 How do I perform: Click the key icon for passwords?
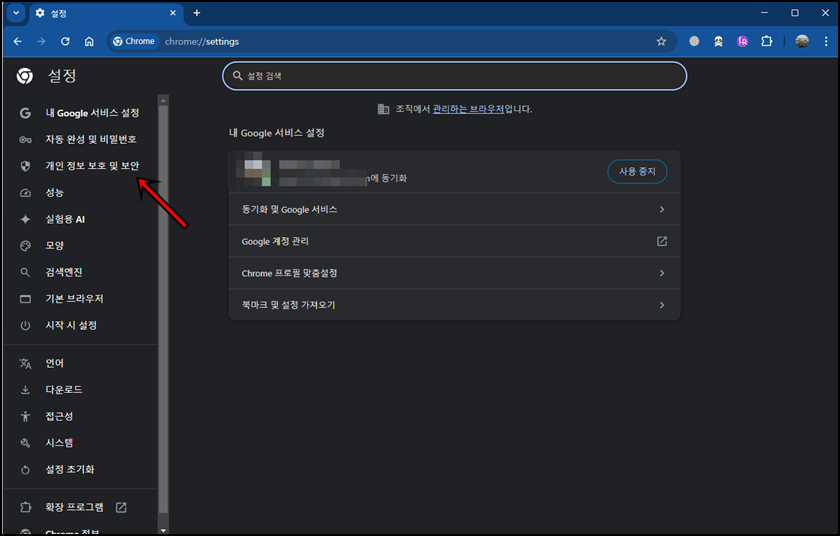tap(25, 139)
